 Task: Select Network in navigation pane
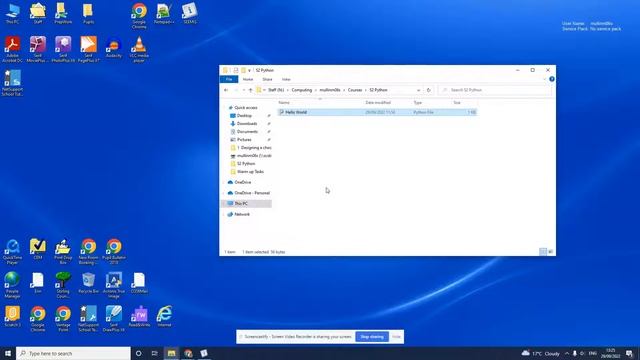point(242,214)
